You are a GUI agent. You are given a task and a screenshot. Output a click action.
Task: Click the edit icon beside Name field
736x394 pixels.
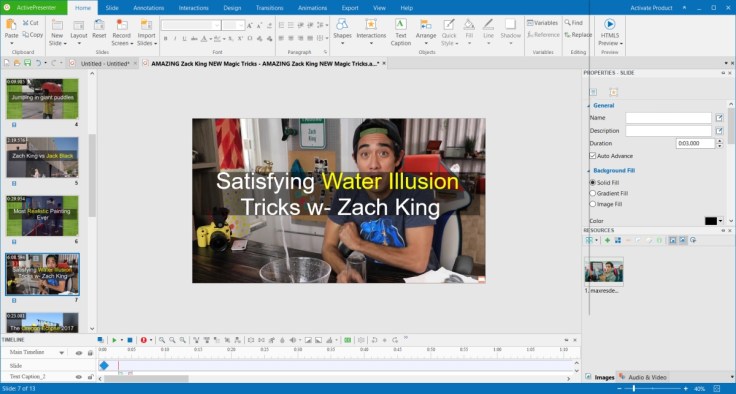(719, 118)
